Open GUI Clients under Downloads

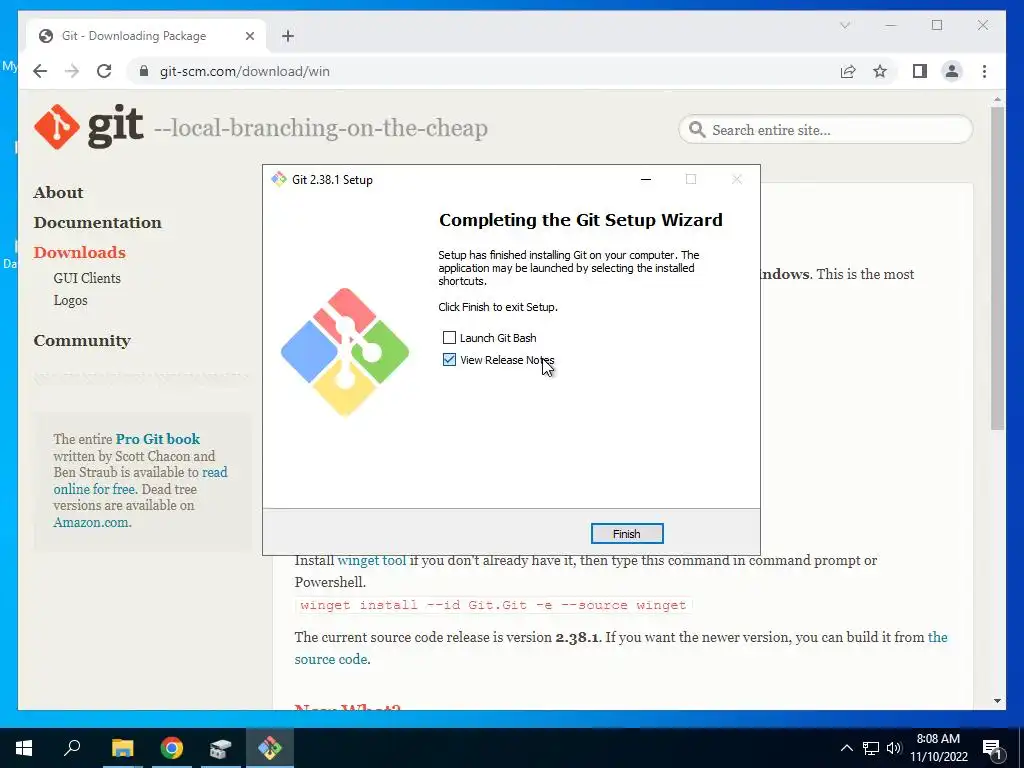pyautogui.click(x=87, y=278)
